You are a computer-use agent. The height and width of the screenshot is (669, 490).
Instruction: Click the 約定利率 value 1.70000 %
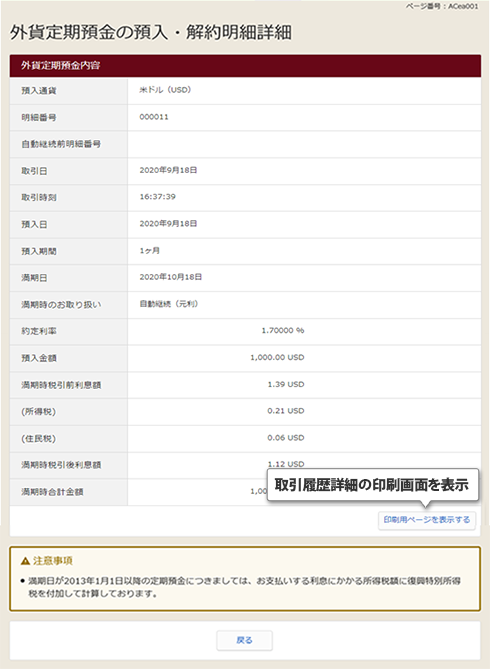(283, 330)
